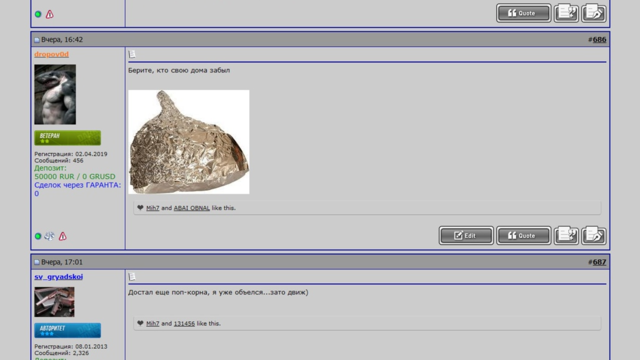Viewport: 640px width, 360px height.
Task: Click the green online status dot under dropov0d
Action: coord(38,236)
